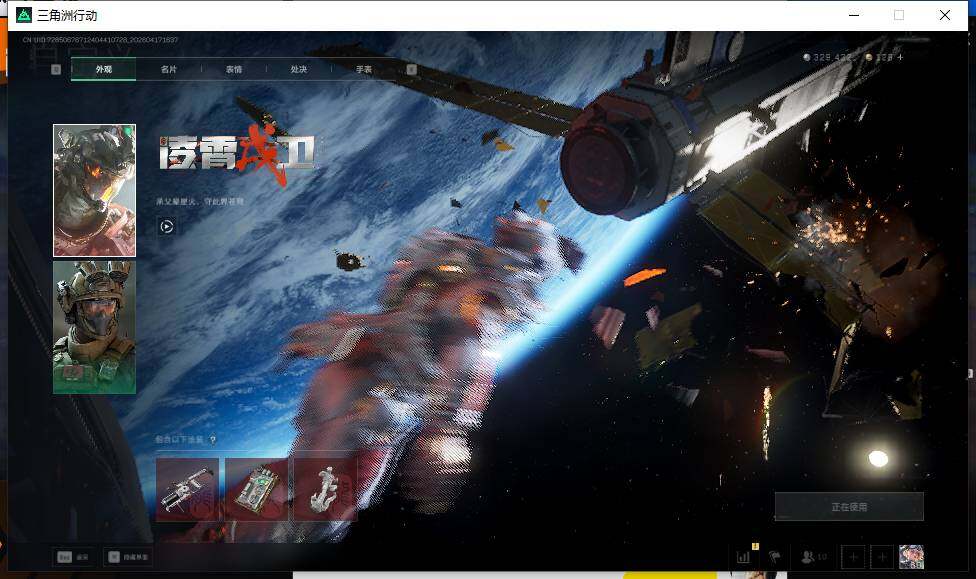The height and width of the screenshot is (579, 976).
Task: Select the red mecha skin thumbnail
Action: click(x=94, y=190)
